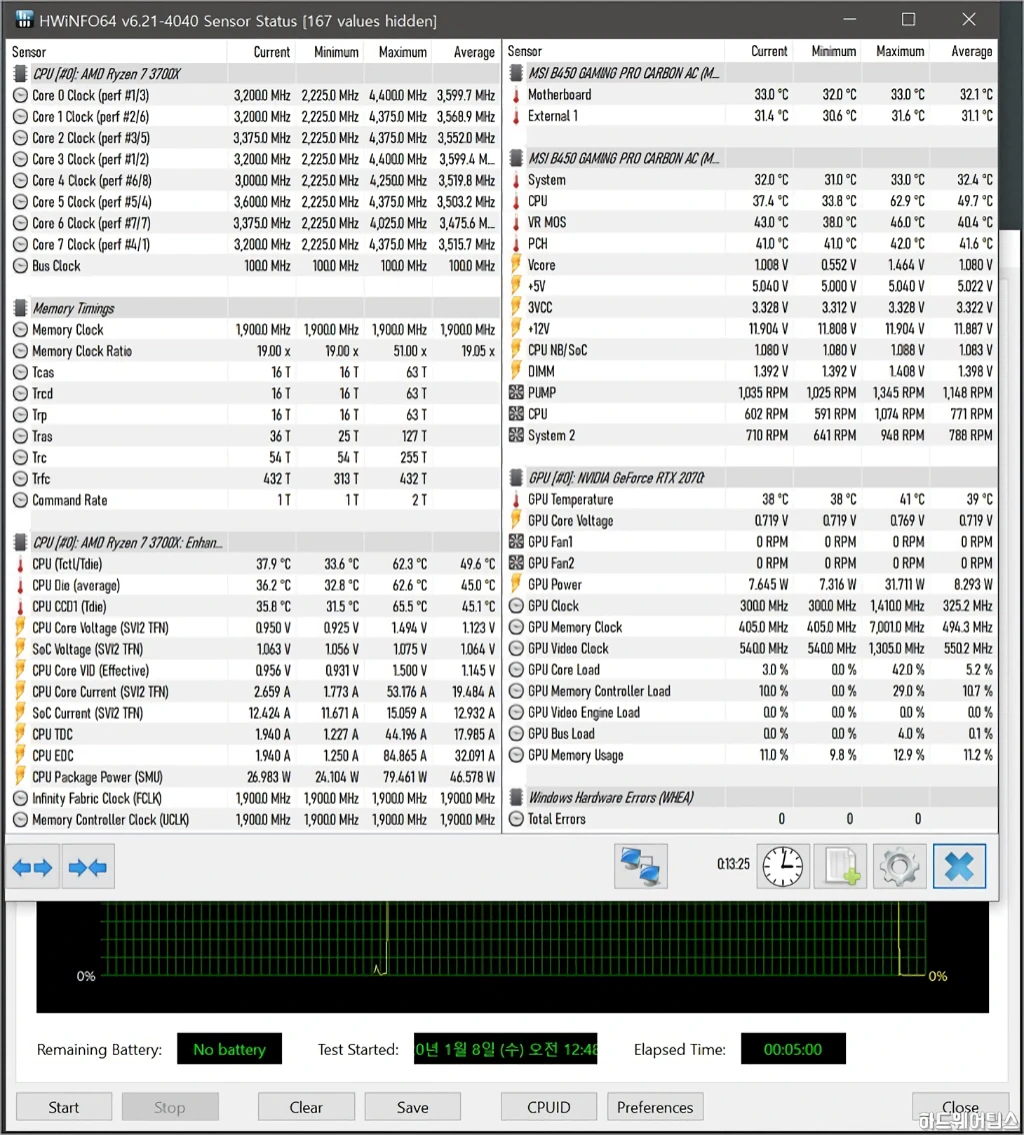Open CPUID button
Screen dimensions: 1024x1135
(549, 1107)
